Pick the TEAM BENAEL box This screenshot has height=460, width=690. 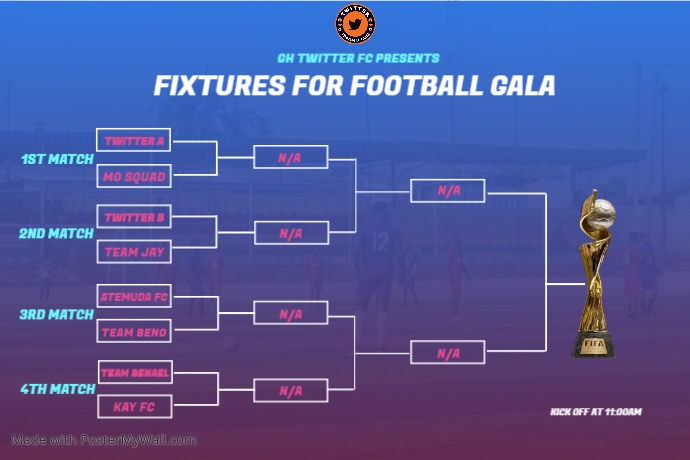pos(133,372)
